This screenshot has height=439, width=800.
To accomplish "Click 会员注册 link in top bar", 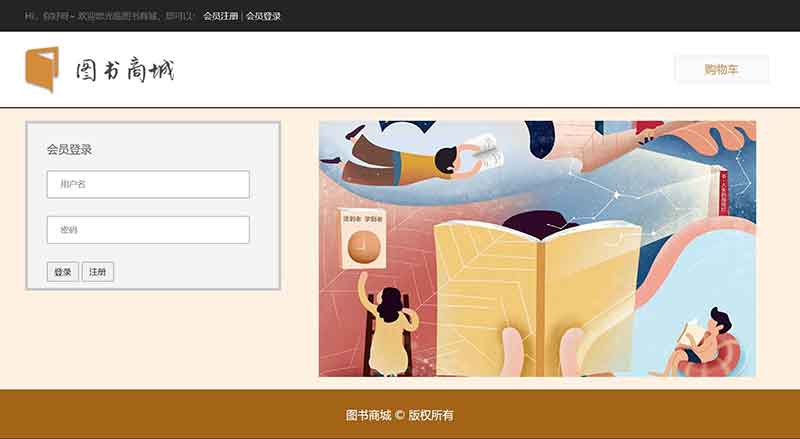I will pyautogui.click(x=220, y=16).
